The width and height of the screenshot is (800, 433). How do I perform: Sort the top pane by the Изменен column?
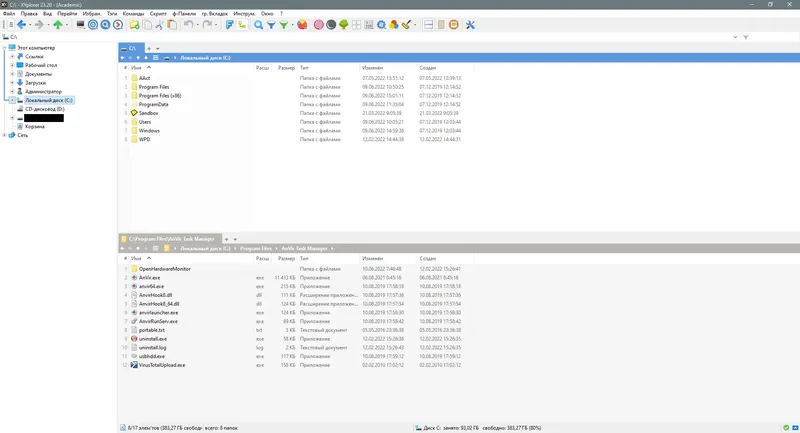[x=372, y=67]
